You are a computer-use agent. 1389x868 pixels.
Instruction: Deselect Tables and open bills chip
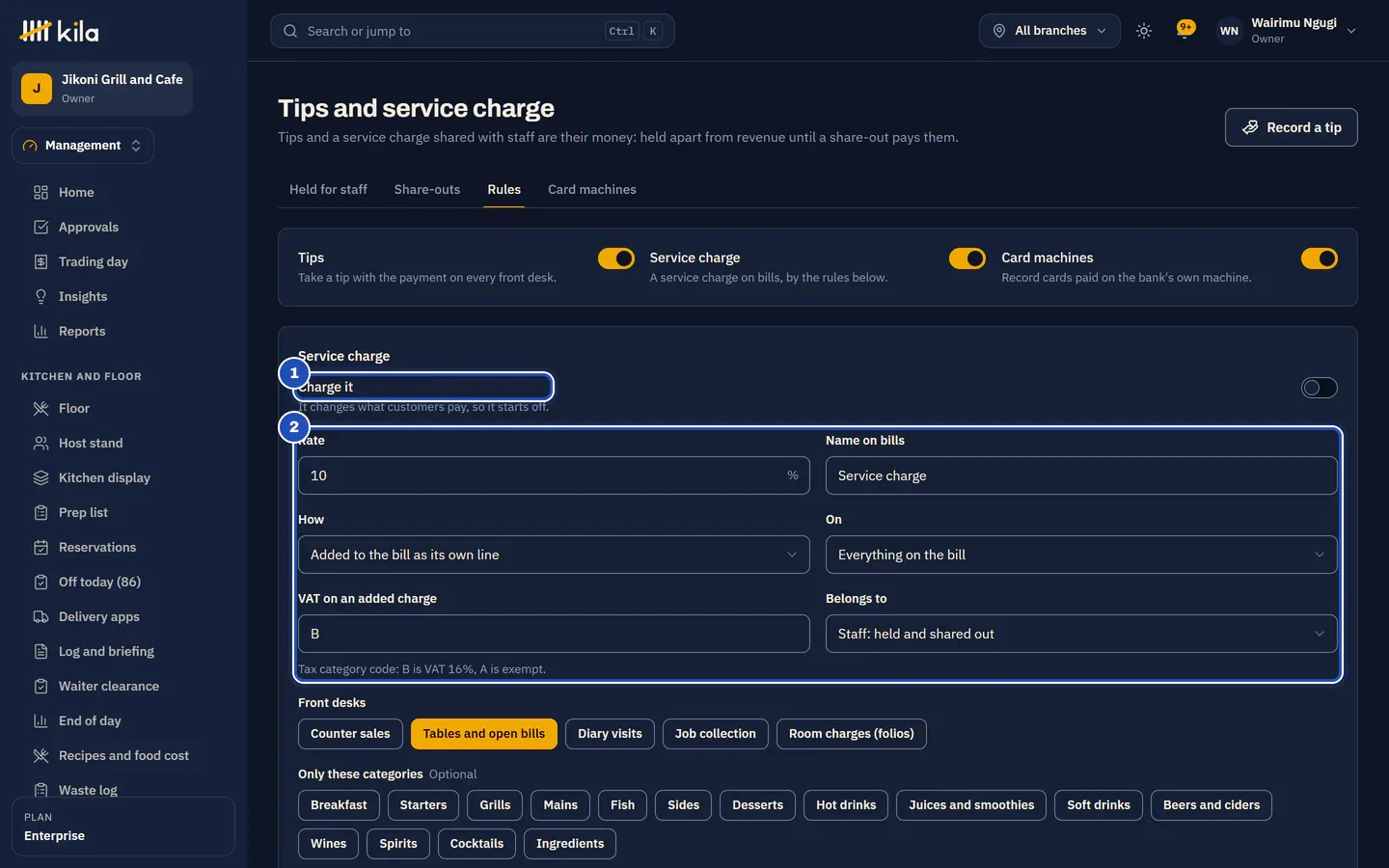pos(484,734)
